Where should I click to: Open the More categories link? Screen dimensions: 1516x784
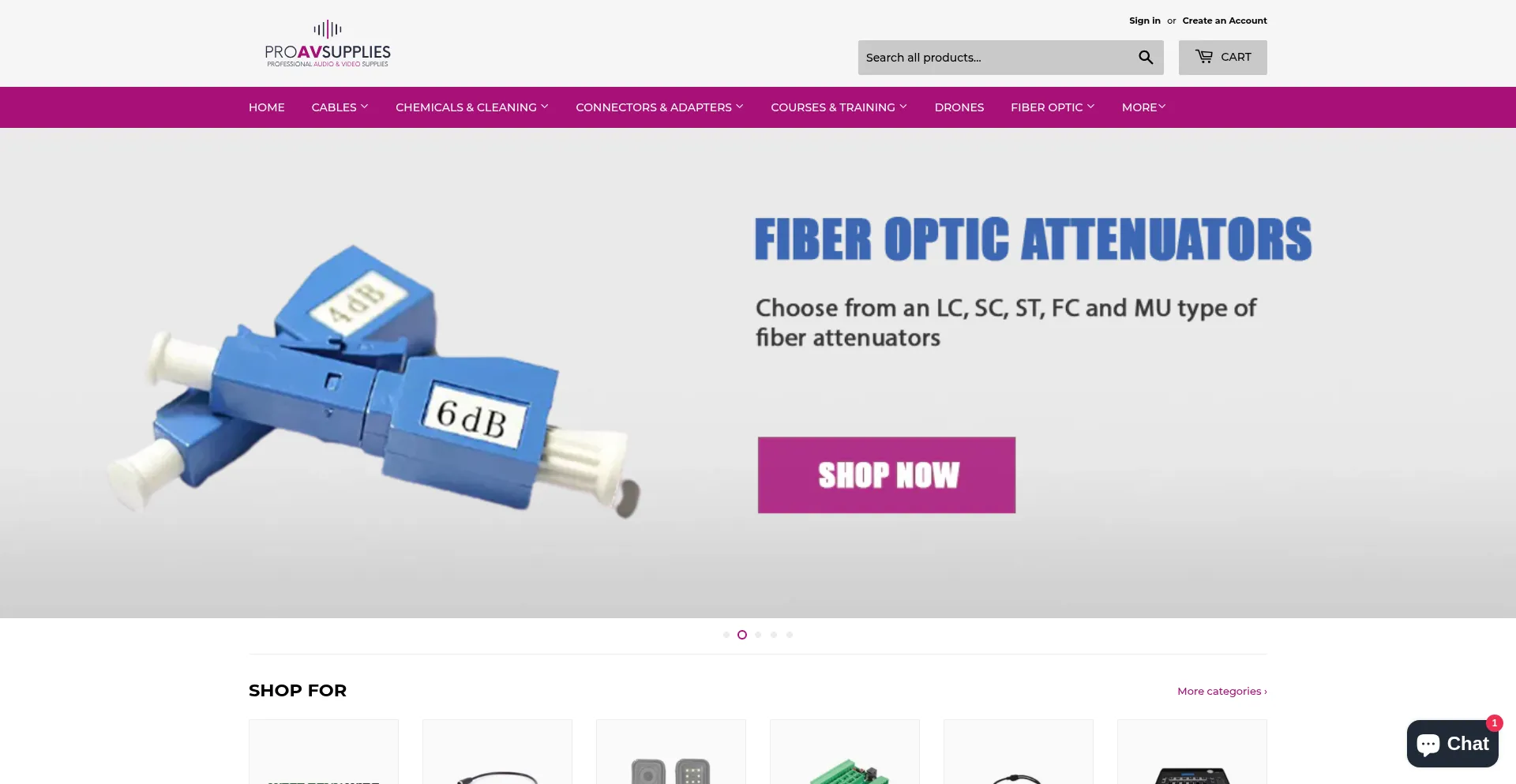[x=1222, y=691]
